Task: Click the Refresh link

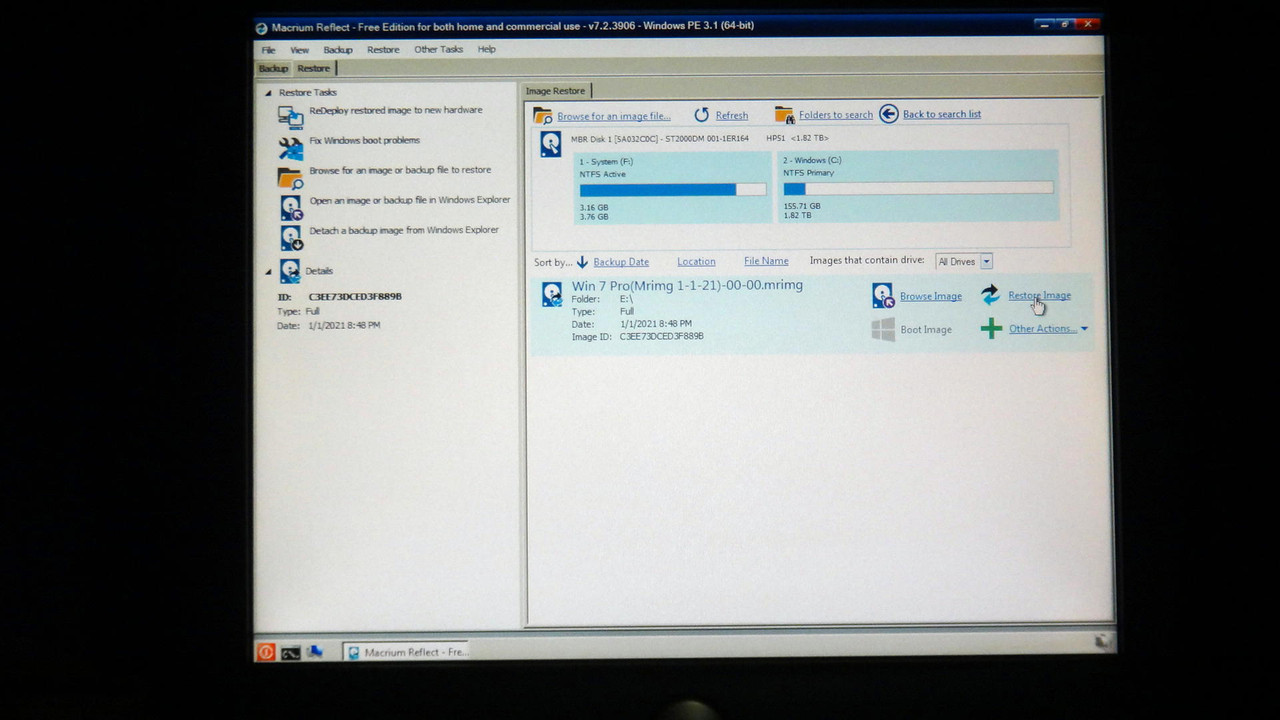Action: 732,116
